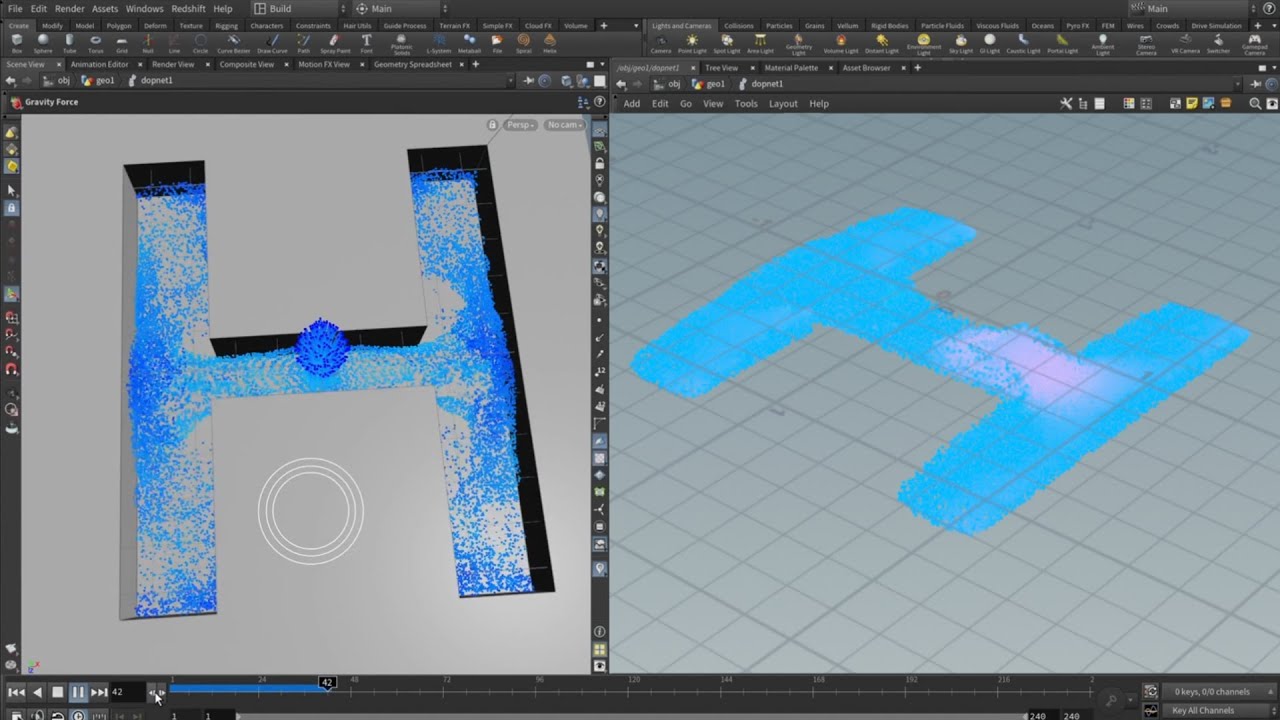
Task: Add a Point Light
Action: (692, 43)
